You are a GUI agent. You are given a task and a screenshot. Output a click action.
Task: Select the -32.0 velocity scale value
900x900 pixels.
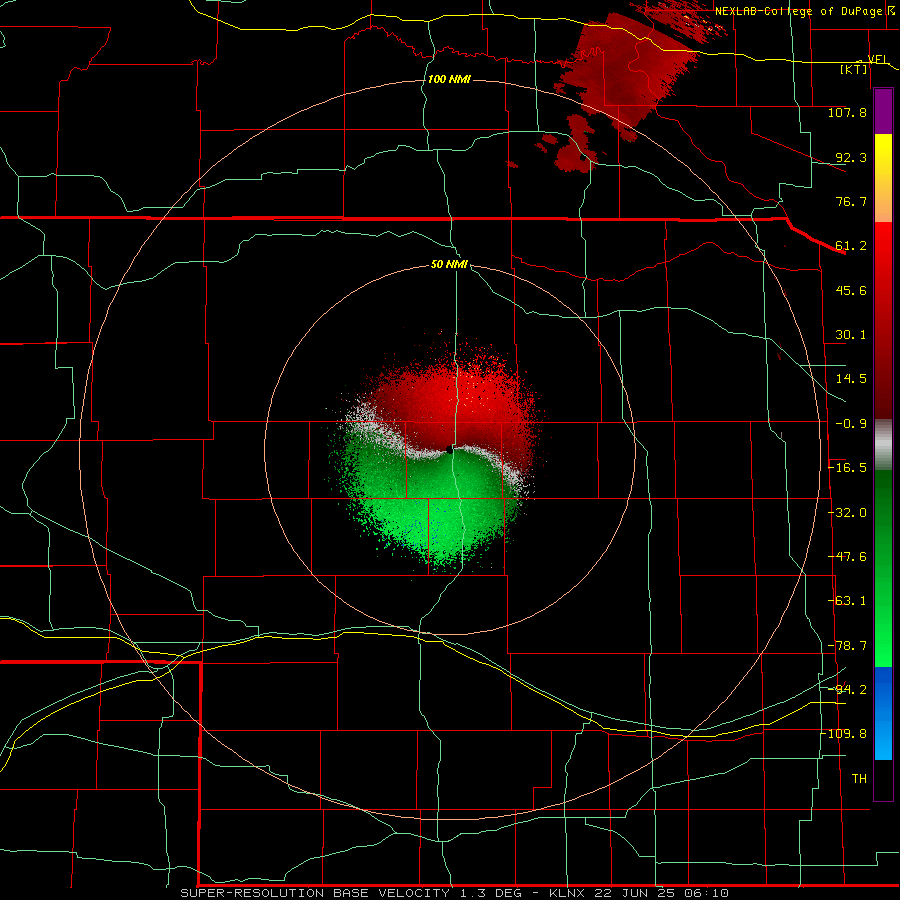tap(847, 513)
